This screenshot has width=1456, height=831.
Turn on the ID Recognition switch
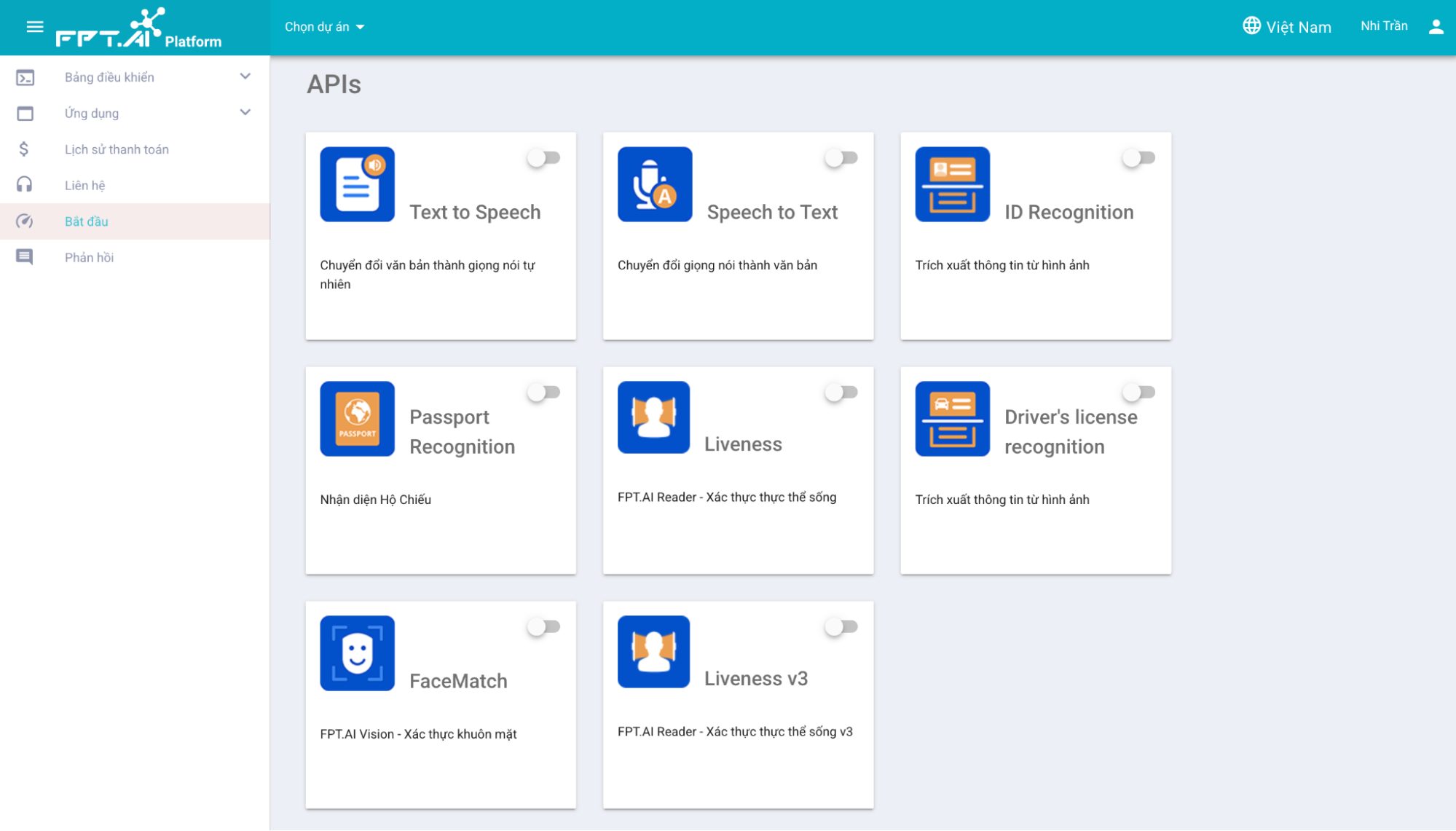tap(1138, 158)
